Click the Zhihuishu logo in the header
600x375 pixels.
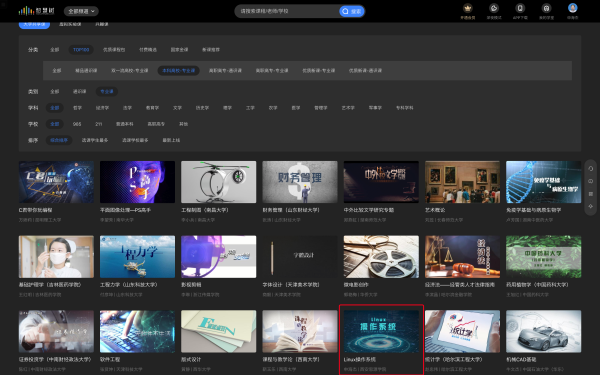[37, 11]
